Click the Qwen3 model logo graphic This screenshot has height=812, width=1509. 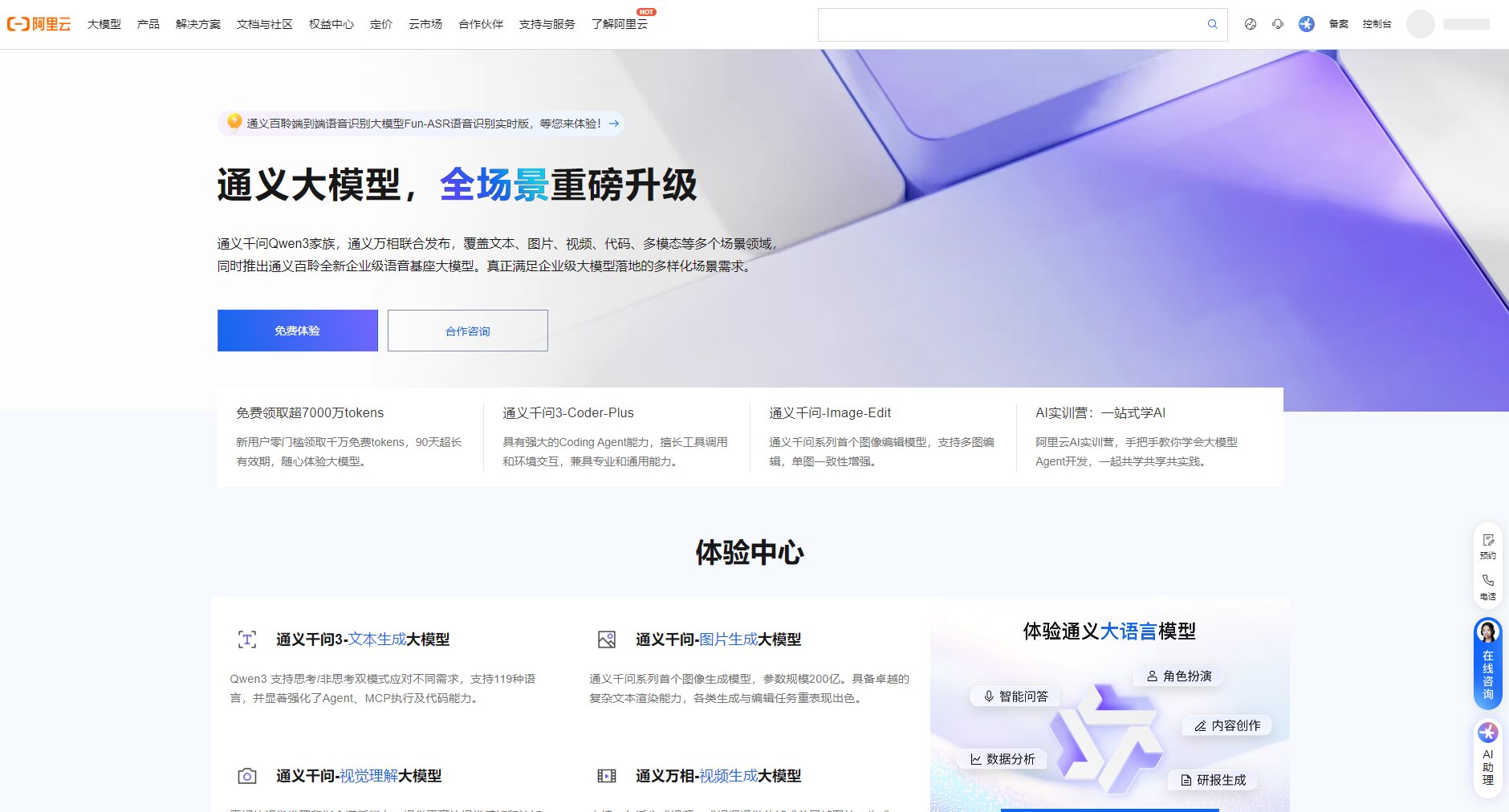point(1106,738)
